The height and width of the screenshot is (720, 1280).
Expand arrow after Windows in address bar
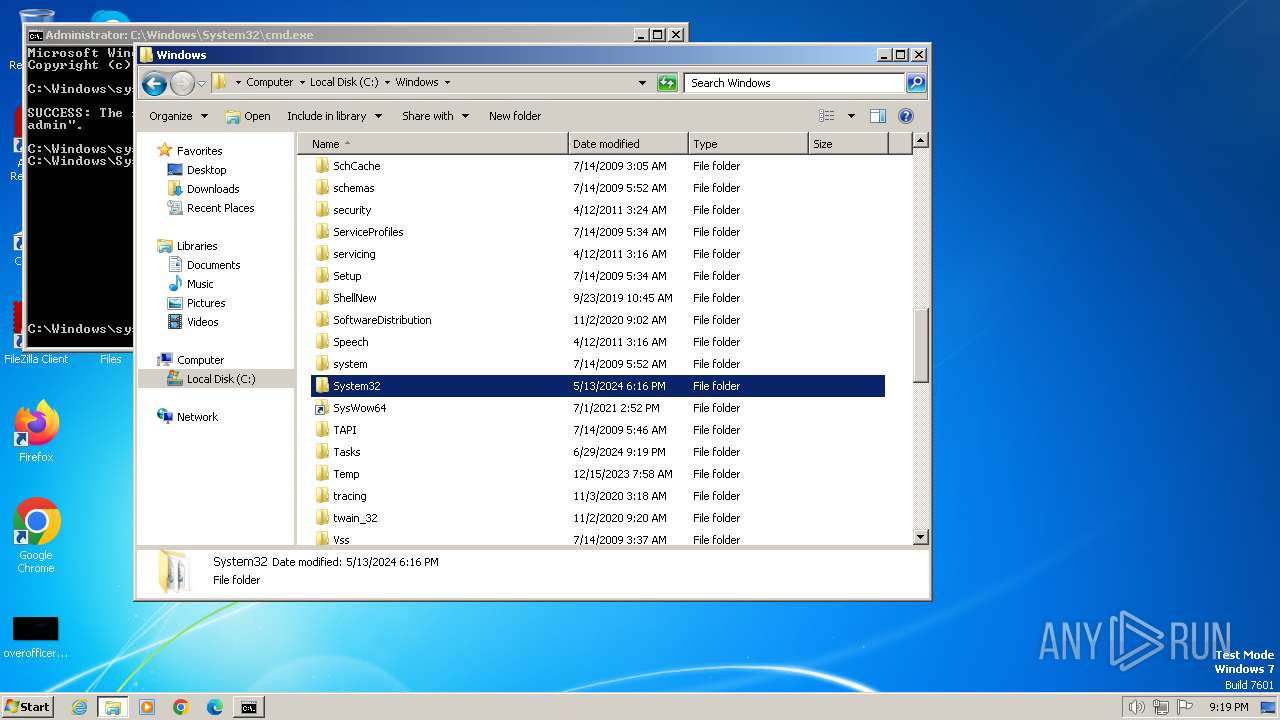pos(447,83)
